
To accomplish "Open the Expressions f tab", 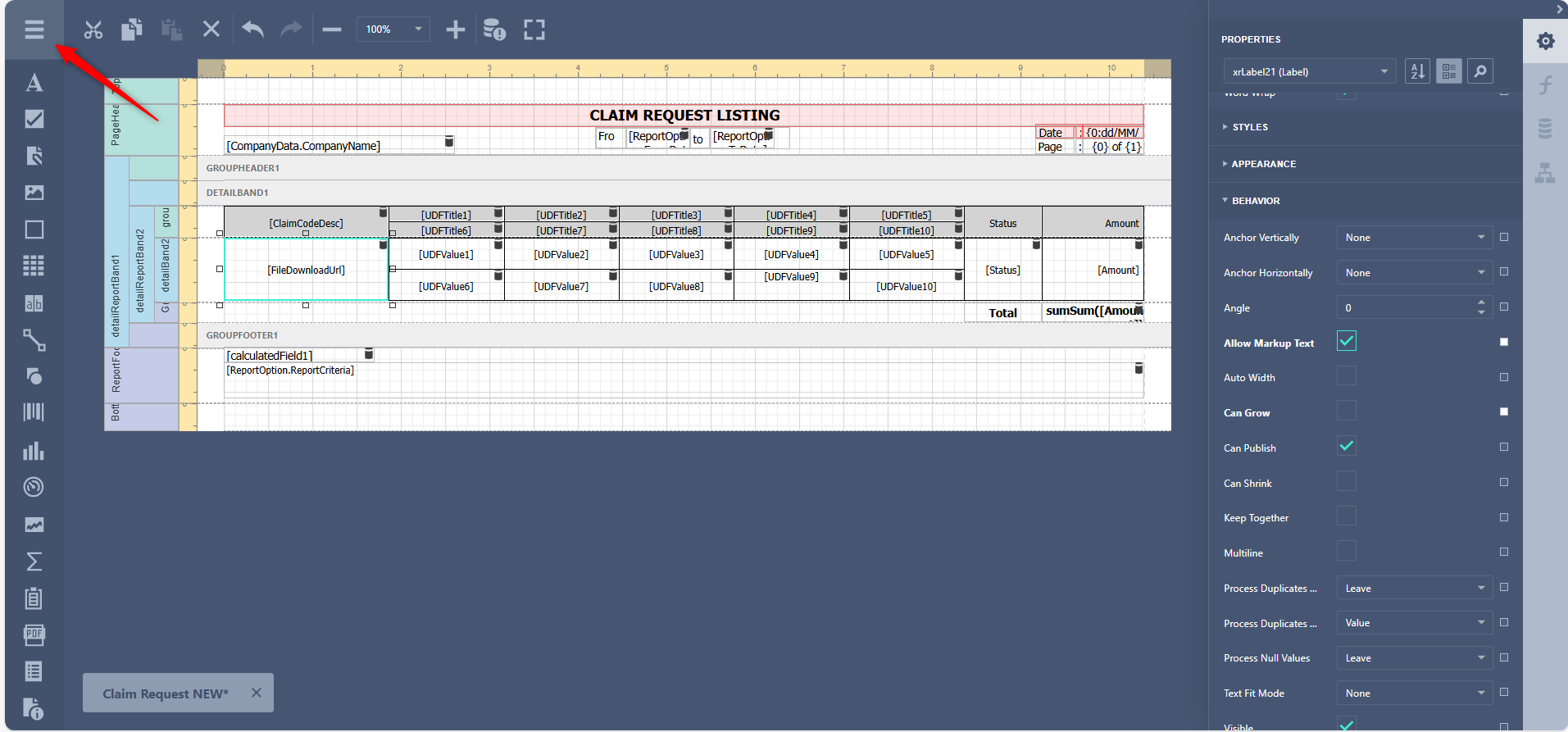I will click(1545, 84).
